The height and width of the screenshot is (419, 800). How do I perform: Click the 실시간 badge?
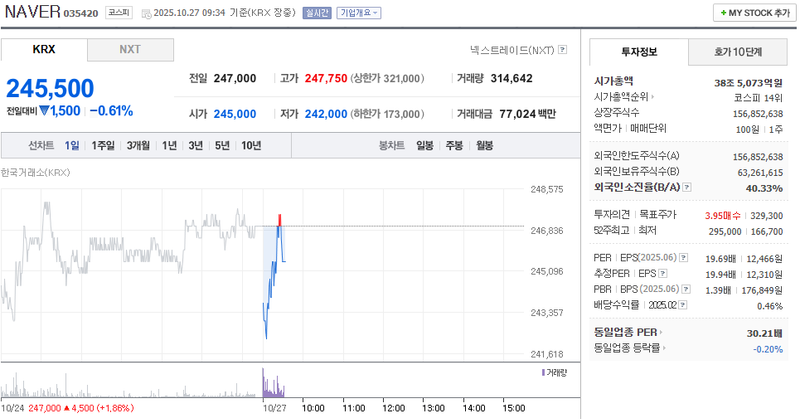pos(317,13)
